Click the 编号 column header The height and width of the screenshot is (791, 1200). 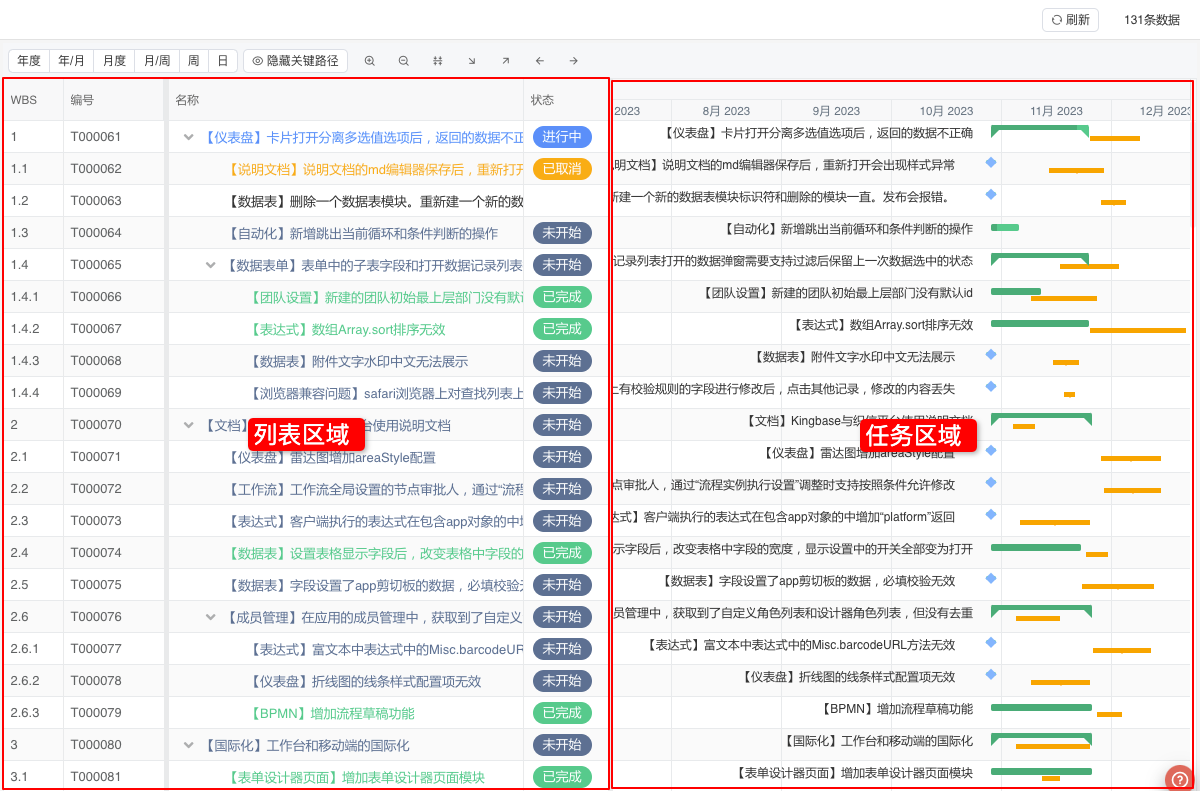(83, 100)
